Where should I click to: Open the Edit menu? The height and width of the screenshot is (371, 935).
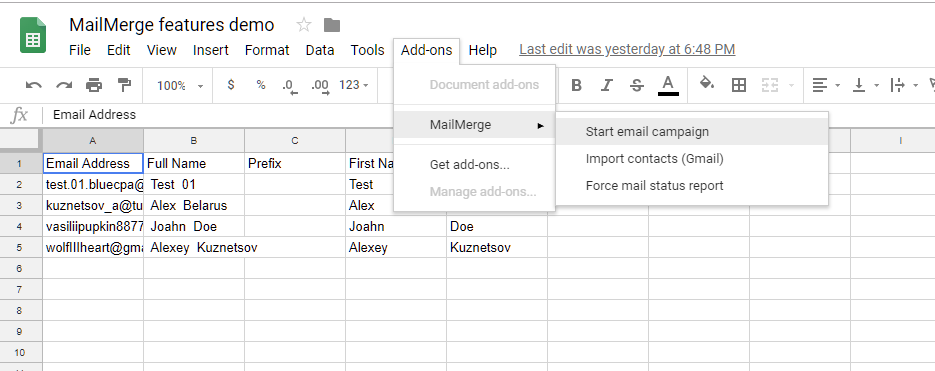coord(119,50)
